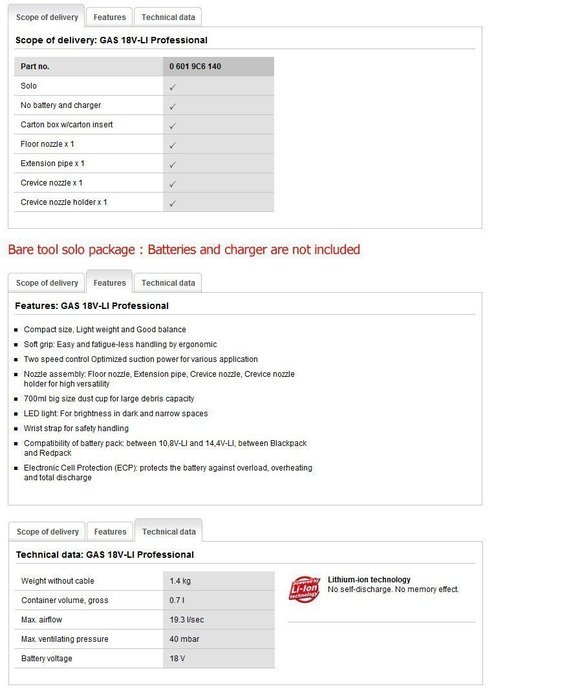Click the checkmark for No battery and charger
Image resolution: width=569 pixels, height=700 pixels.
pyautogui.click(x=173, y=107)
